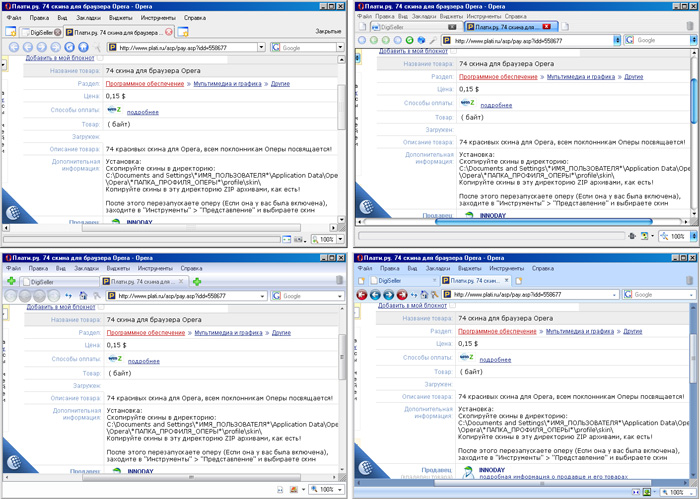
Task: Close the Плати.ру tab via red circle, top-left window
Action: (169, 32)
